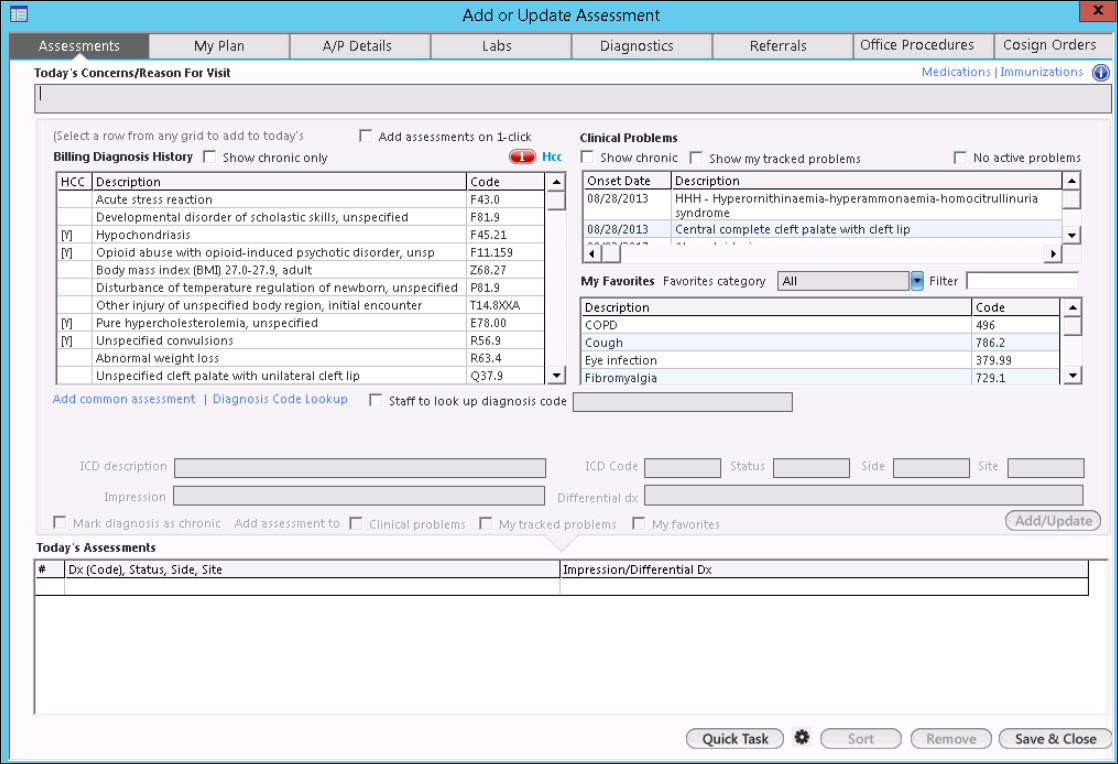Select Cough favorite row

[821, 343]
